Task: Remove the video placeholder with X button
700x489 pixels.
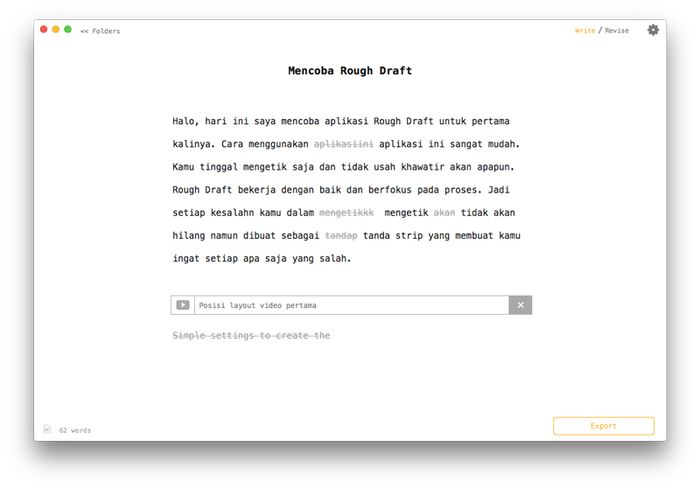Action: 520,305
